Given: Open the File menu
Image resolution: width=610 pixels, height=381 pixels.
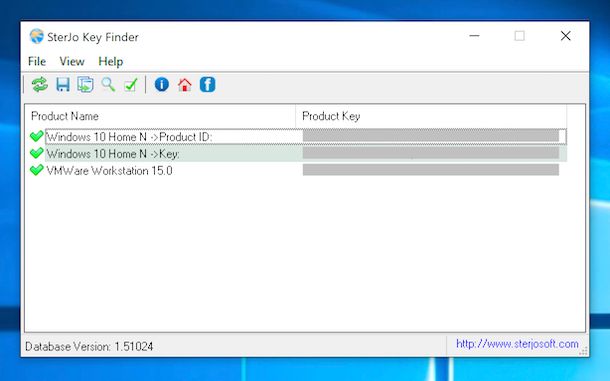Looking at the screenshot, I should pos(37,61).
